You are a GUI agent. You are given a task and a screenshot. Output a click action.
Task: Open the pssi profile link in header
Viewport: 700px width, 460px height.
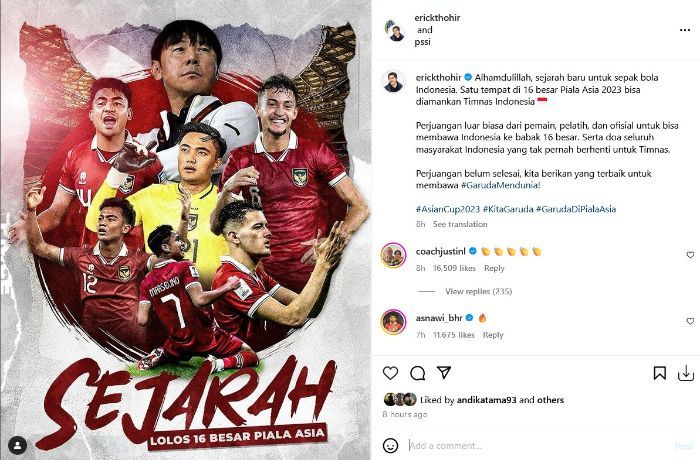pos(422,42)
